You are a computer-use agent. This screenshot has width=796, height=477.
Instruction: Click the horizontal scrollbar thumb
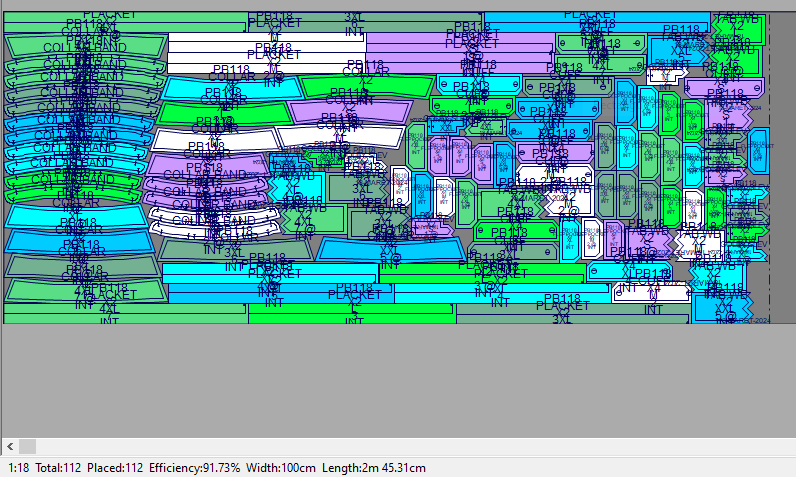coord(27,446)
